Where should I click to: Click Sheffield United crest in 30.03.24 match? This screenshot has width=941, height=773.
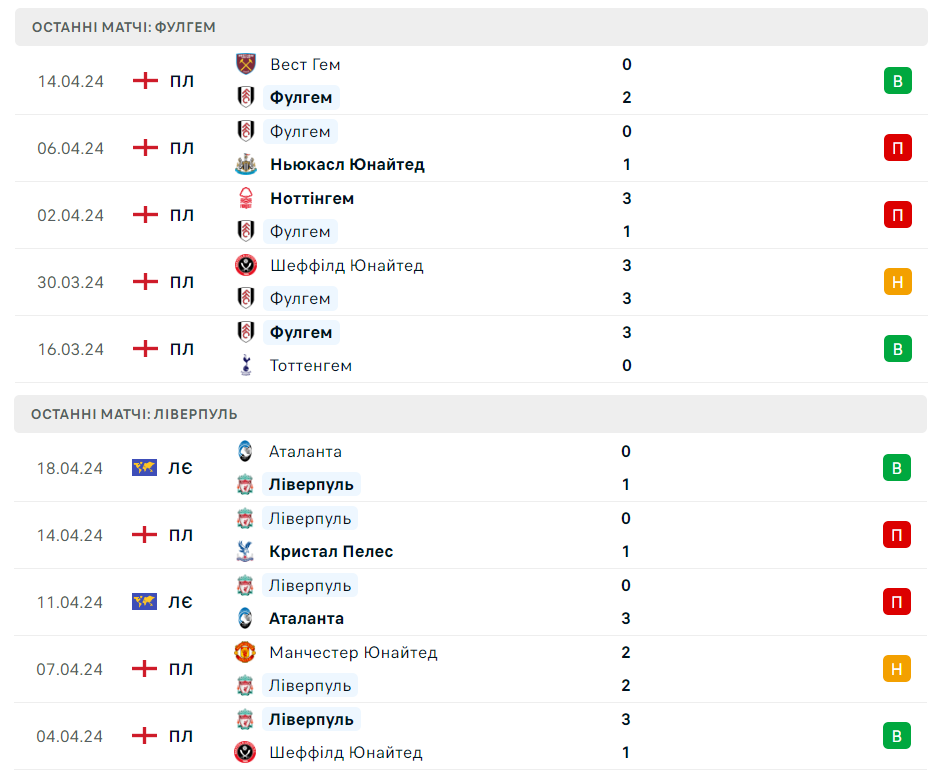[x=245, y=265]
